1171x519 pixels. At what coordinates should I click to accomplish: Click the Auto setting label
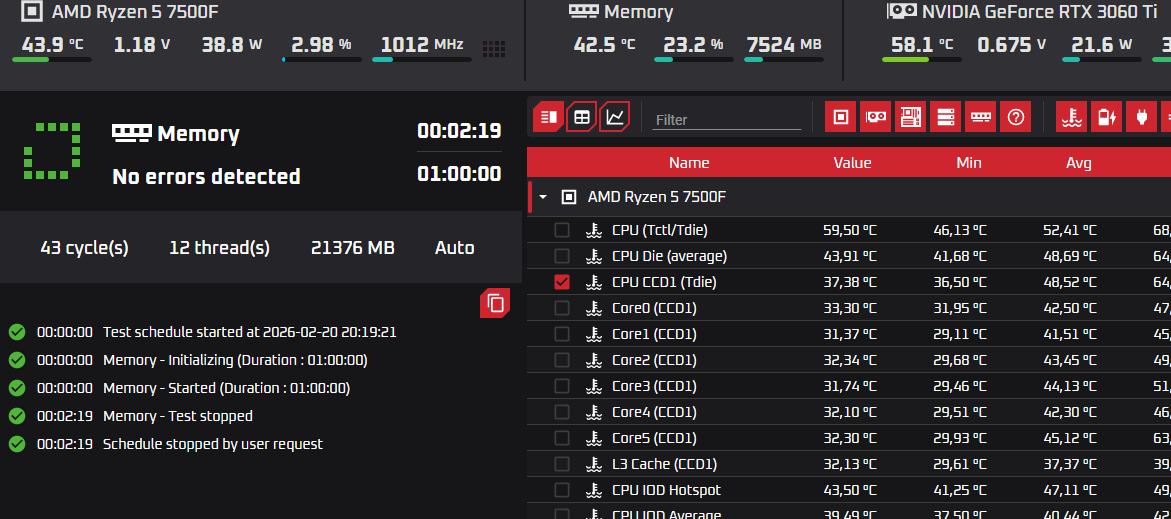tap(454, 248)
